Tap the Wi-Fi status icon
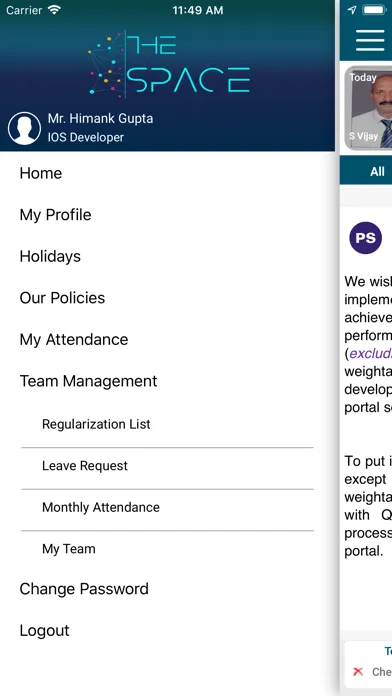 tap(54, 10)
